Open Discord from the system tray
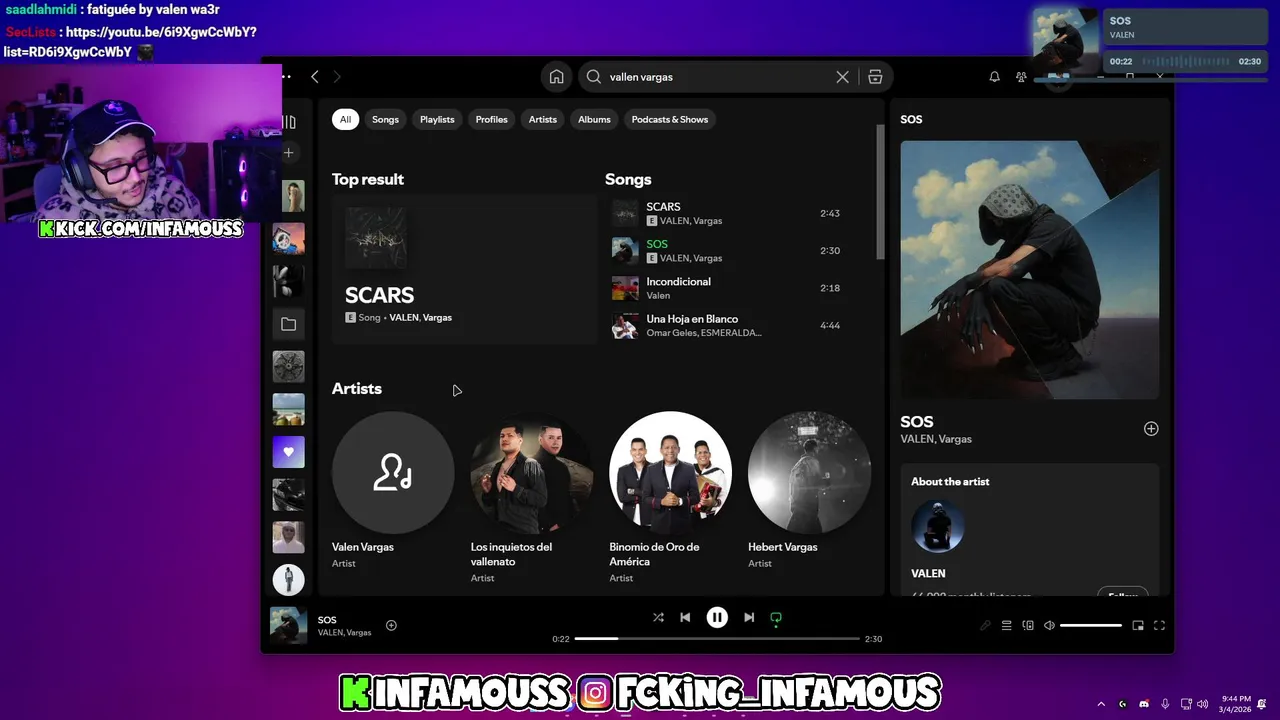 pyautogui.click(x=1144, y=704)
